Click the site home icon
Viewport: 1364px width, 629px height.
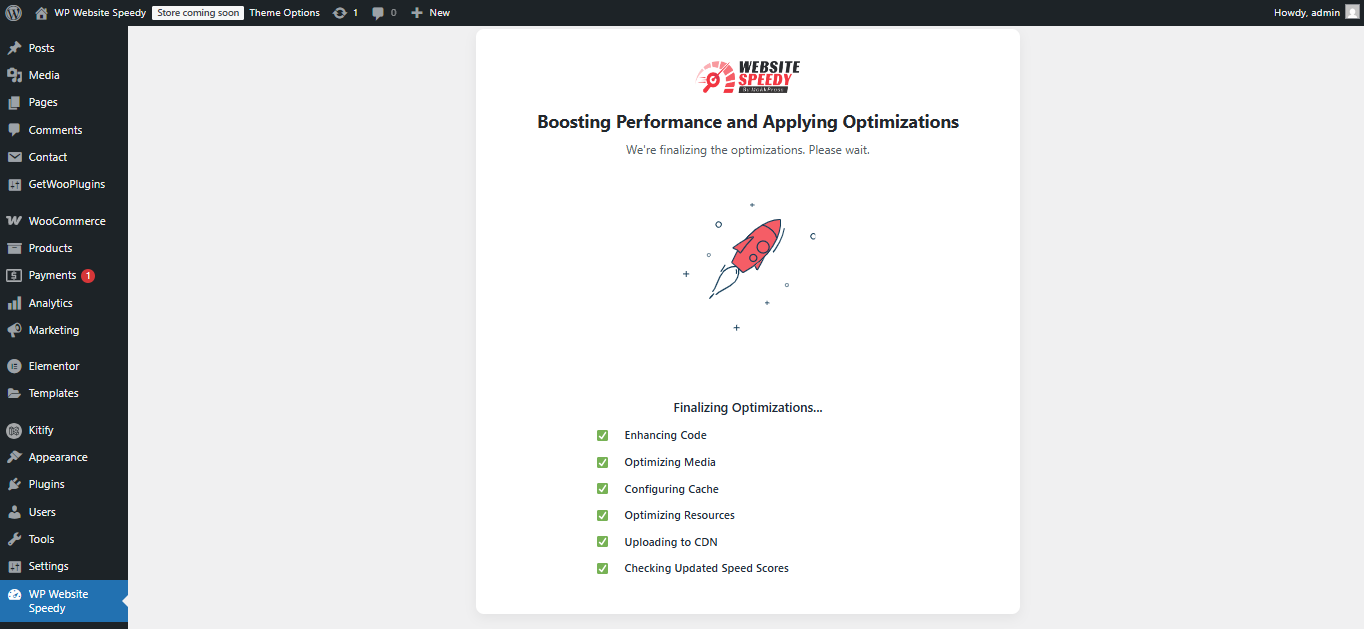pyautogui.click(x=41, y=13)
